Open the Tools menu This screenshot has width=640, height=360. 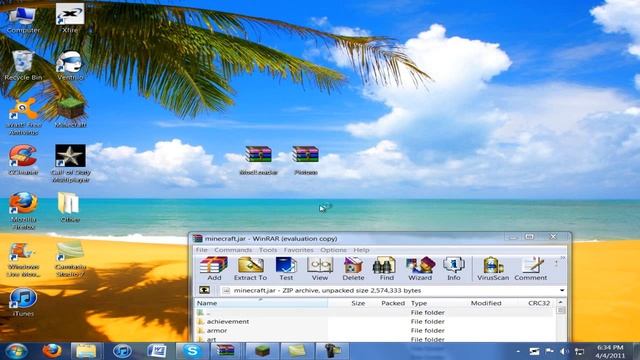point(268,250)
